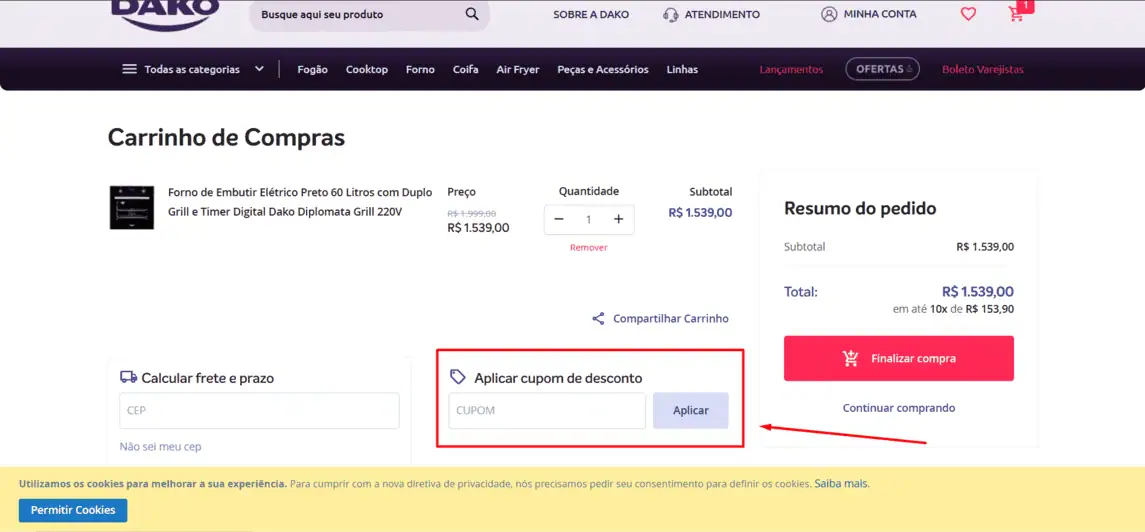Open the Atendimento link

722,15
